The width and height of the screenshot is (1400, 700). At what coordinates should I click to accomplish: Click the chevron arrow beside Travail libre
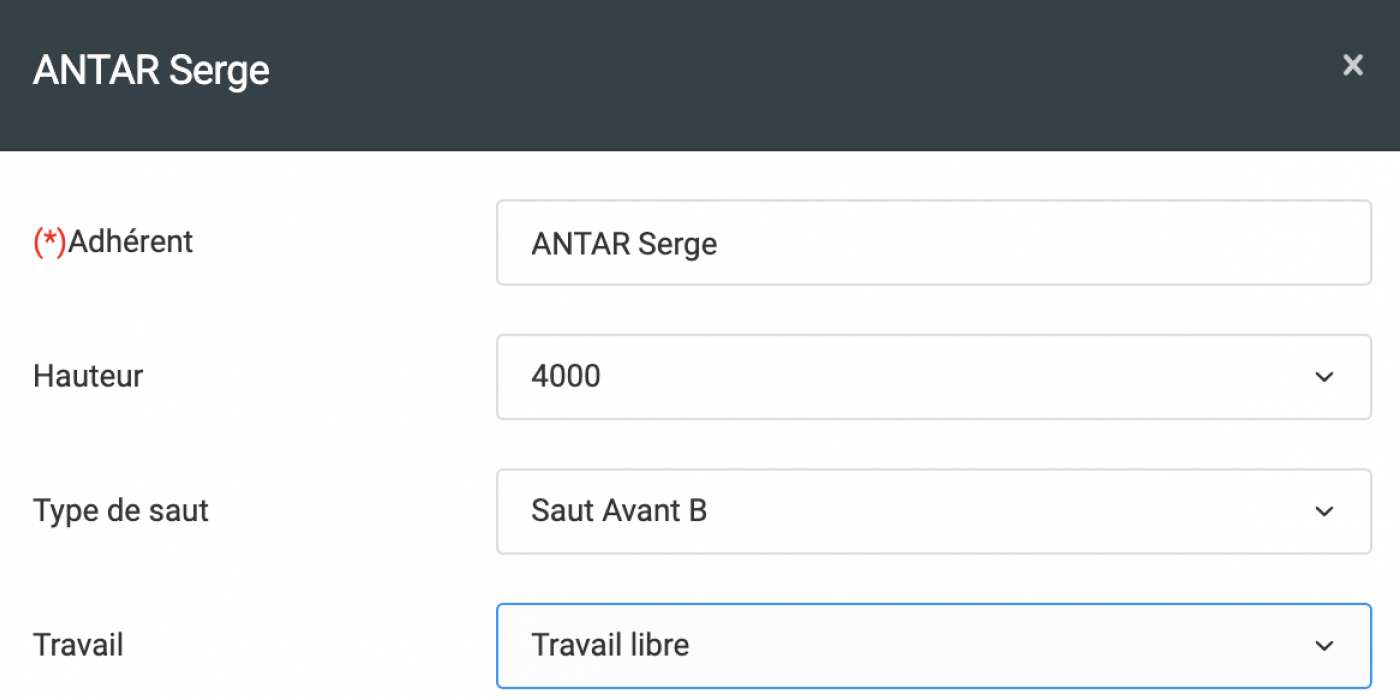tap(1324, 646)
